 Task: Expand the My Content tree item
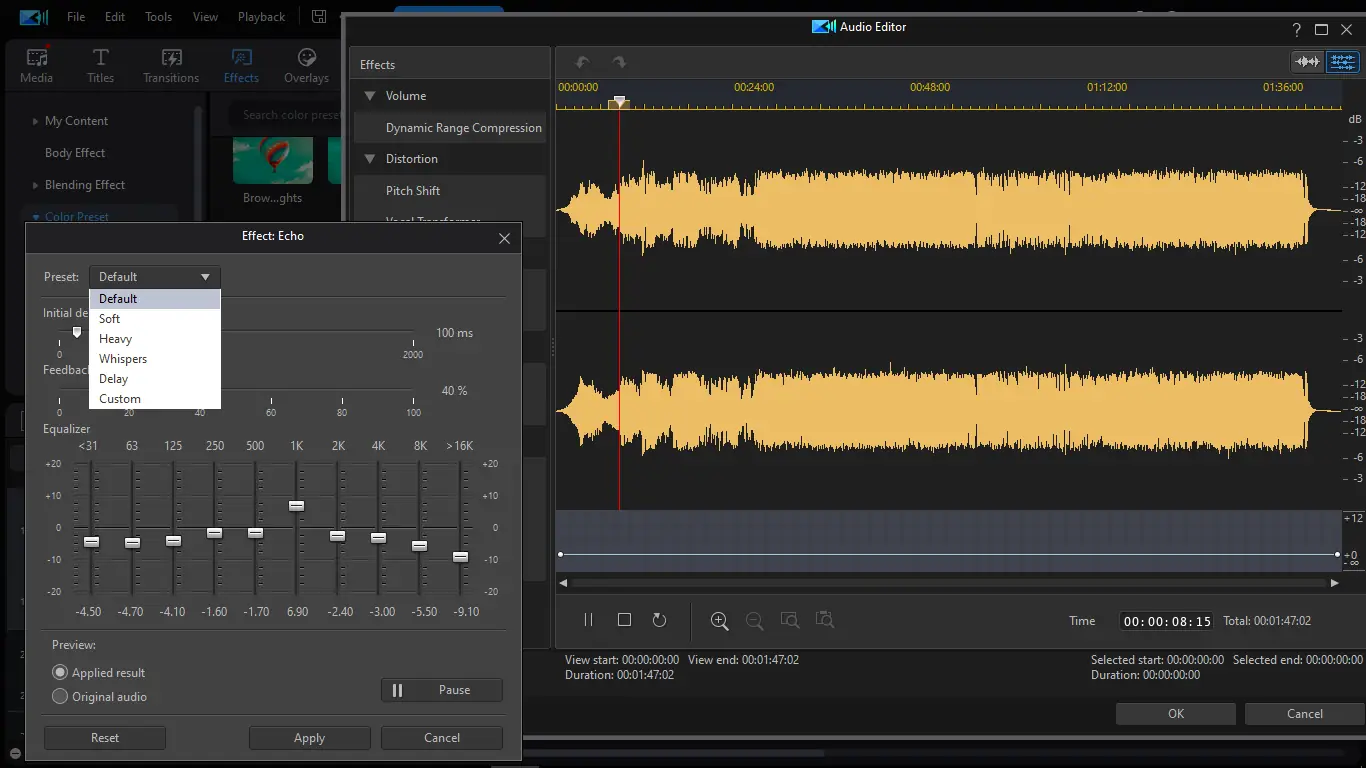[36, 121]
